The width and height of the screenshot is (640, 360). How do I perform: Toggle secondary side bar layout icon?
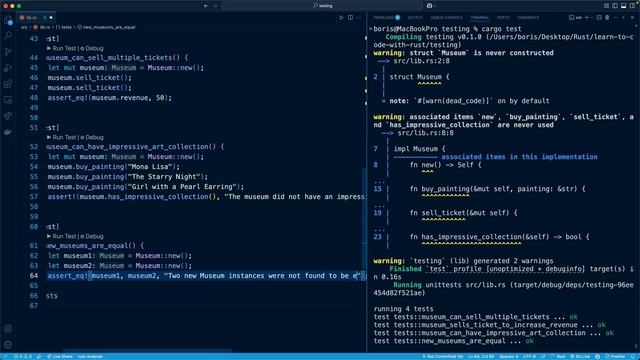[x=632, y=6]
